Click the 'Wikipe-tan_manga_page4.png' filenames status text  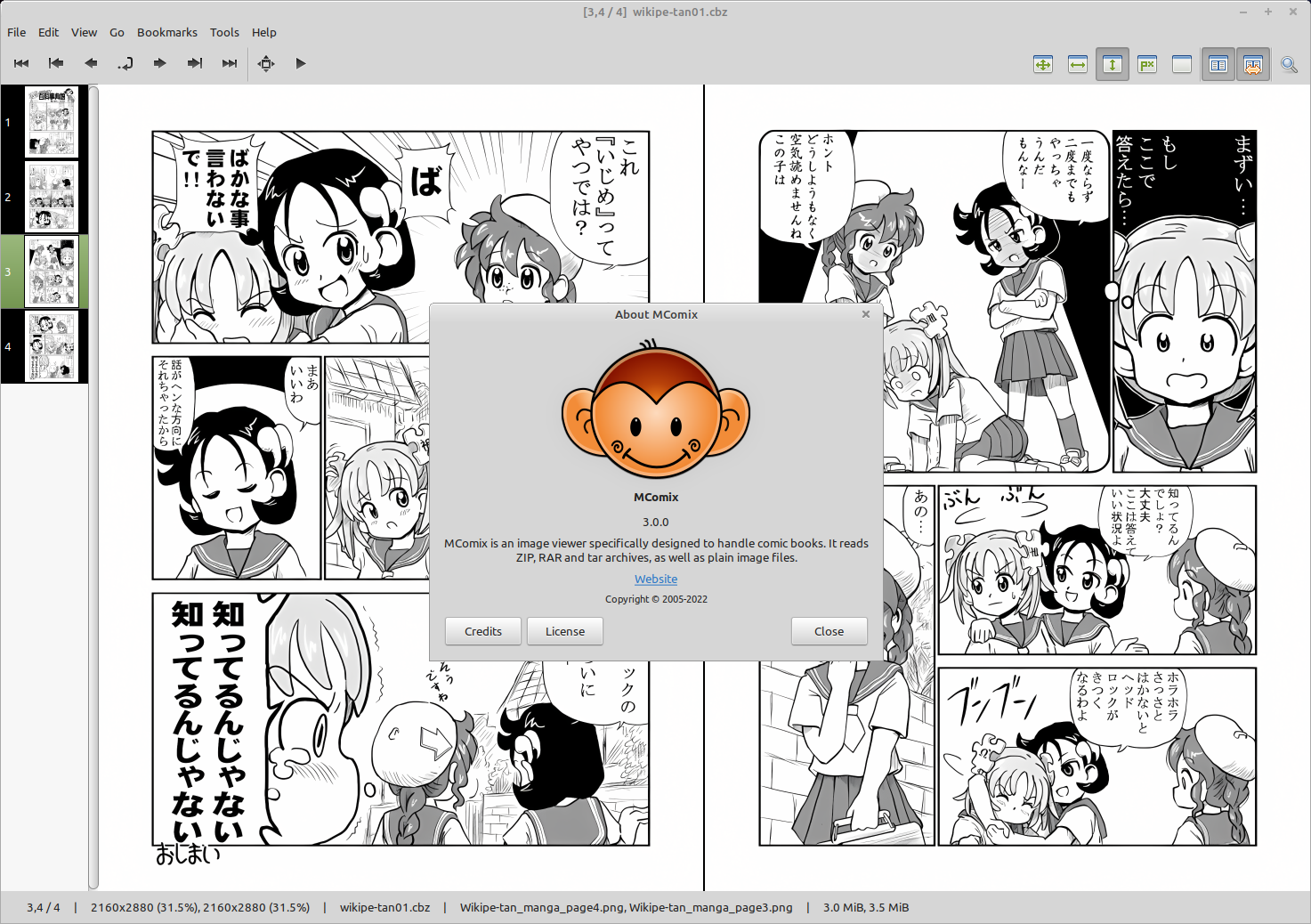point(626,908)
